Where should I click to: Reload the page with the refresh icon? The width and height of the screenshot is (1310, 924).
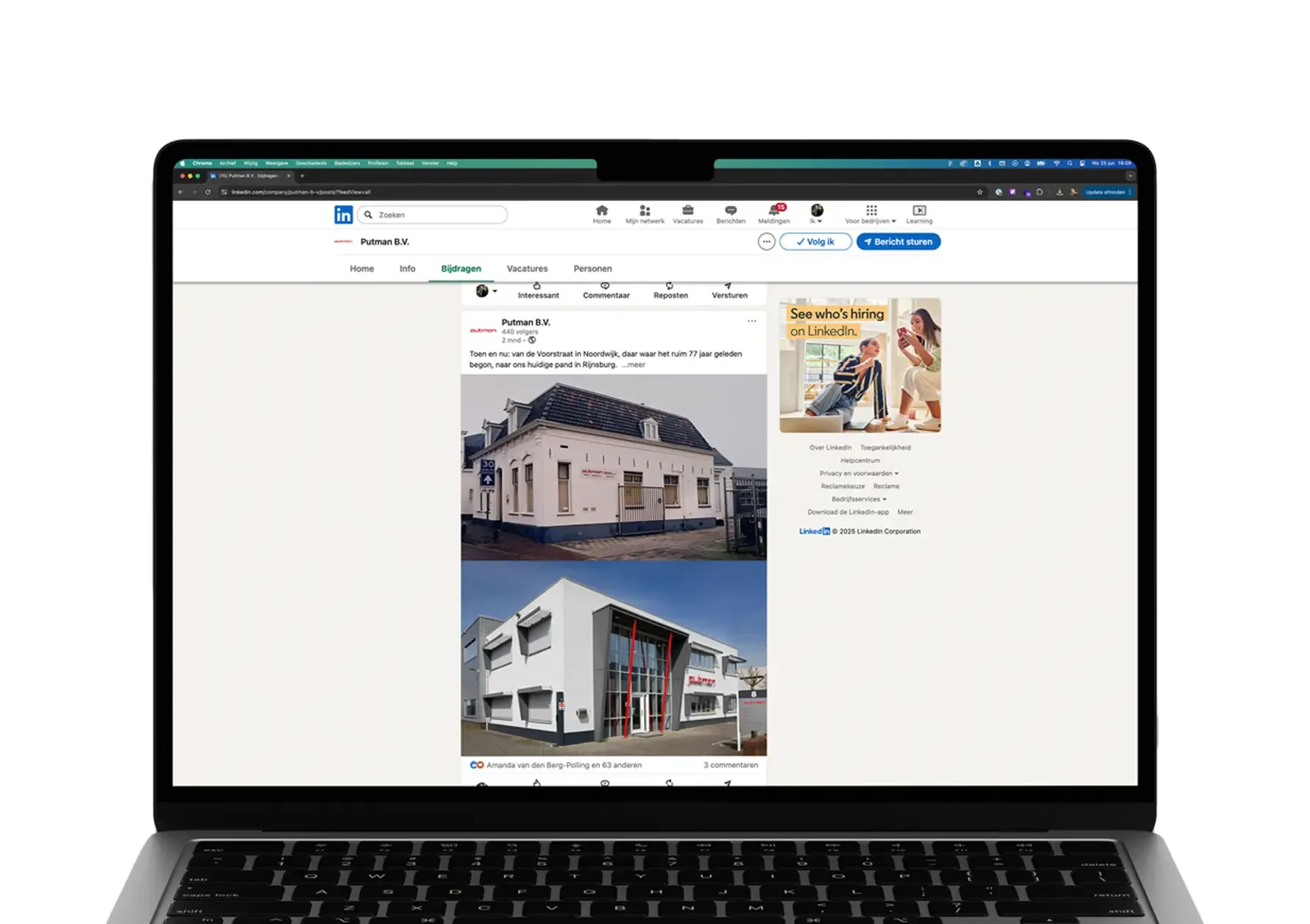[208, 192]
